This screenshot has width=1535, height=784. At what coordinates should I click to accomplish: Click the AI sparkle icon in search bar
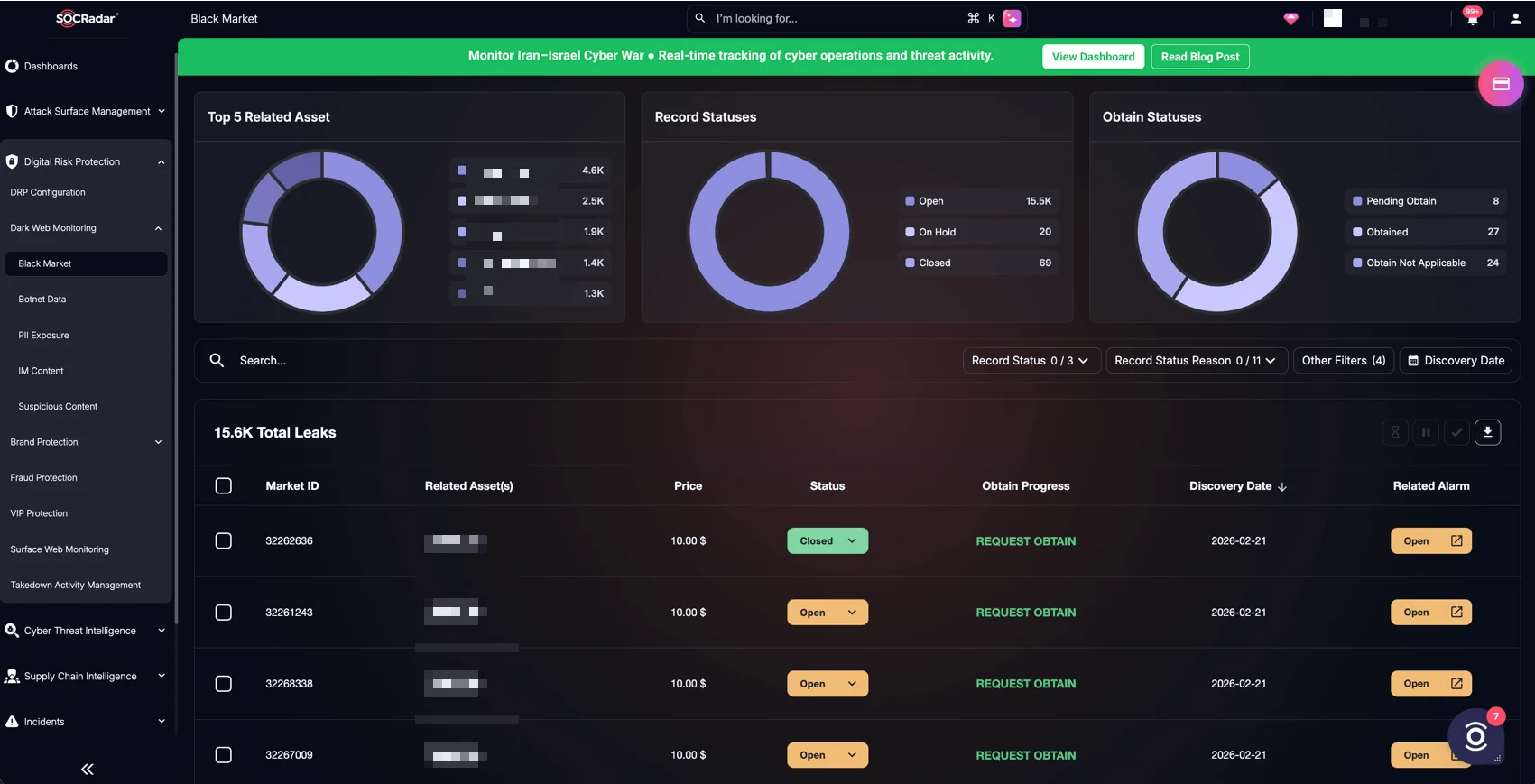tap(1012, 18)
